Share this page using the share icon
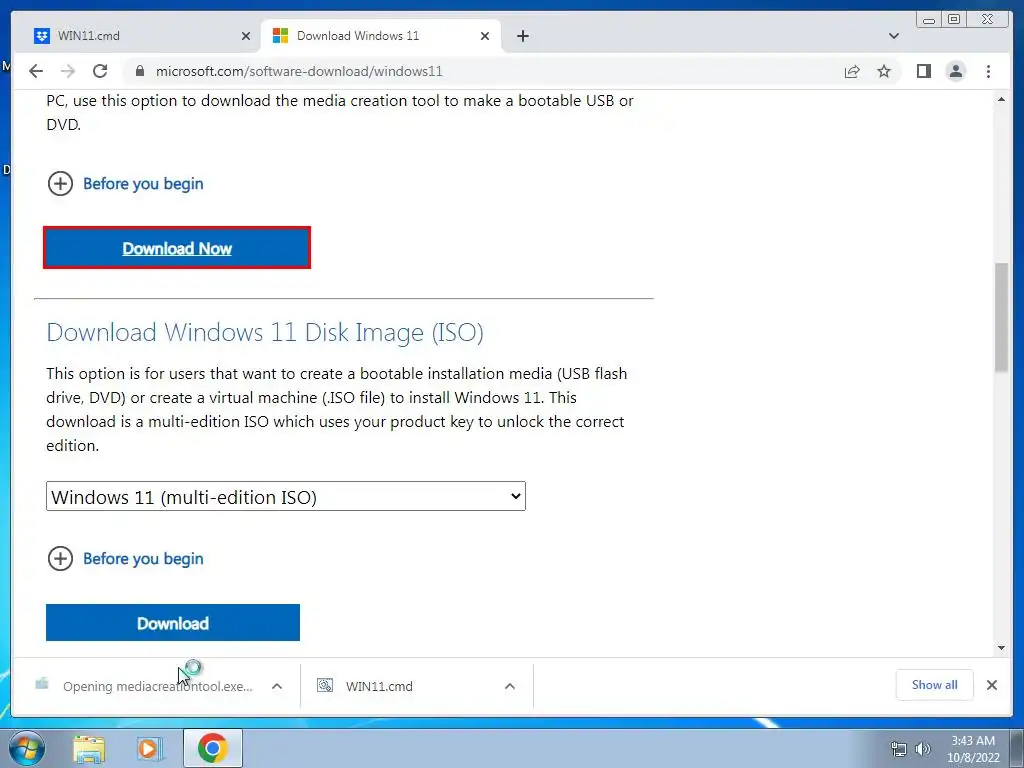 coord(852,71)
